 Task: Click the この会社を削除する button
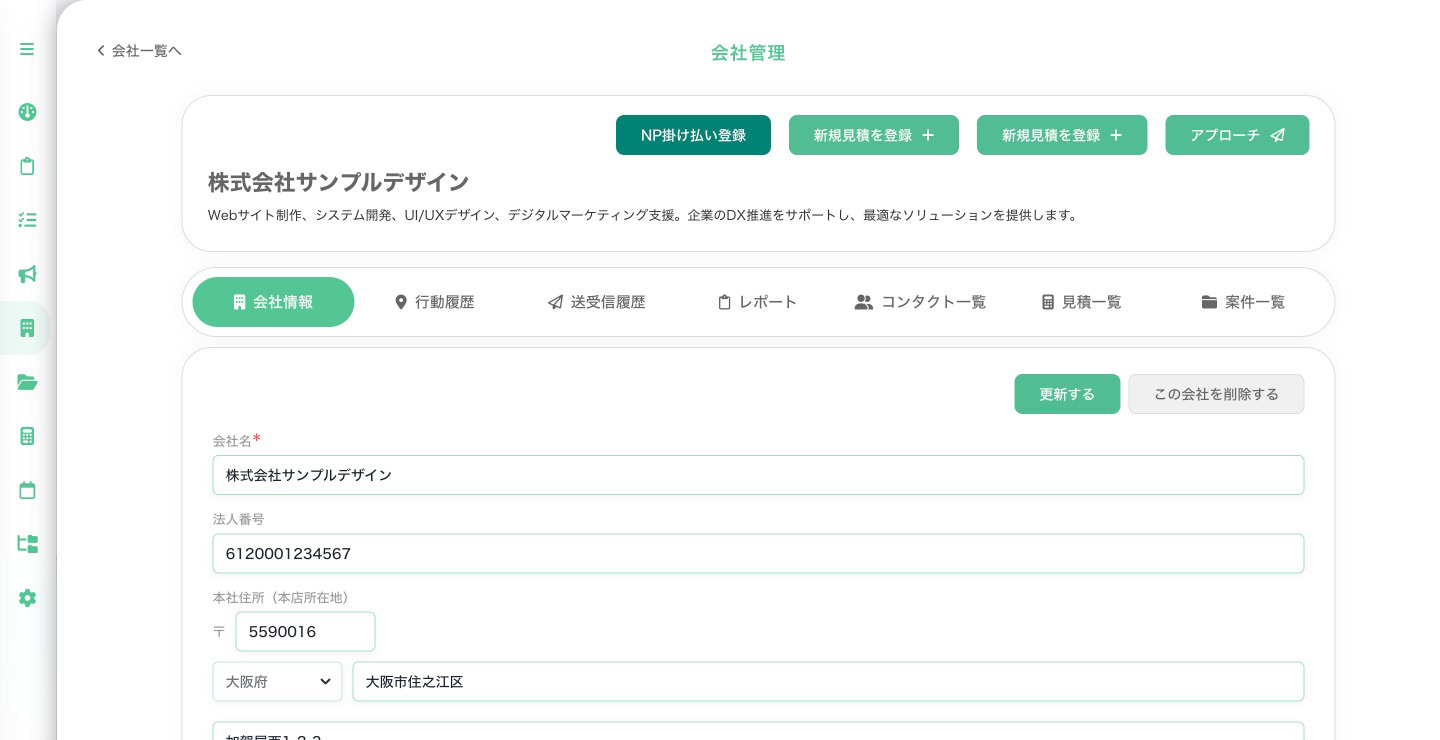tap(1216, 394)
